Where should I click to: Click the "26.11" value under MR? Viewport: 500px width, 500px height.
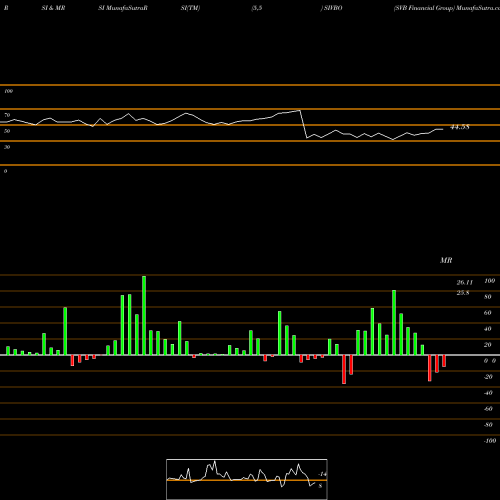(465, 282)
